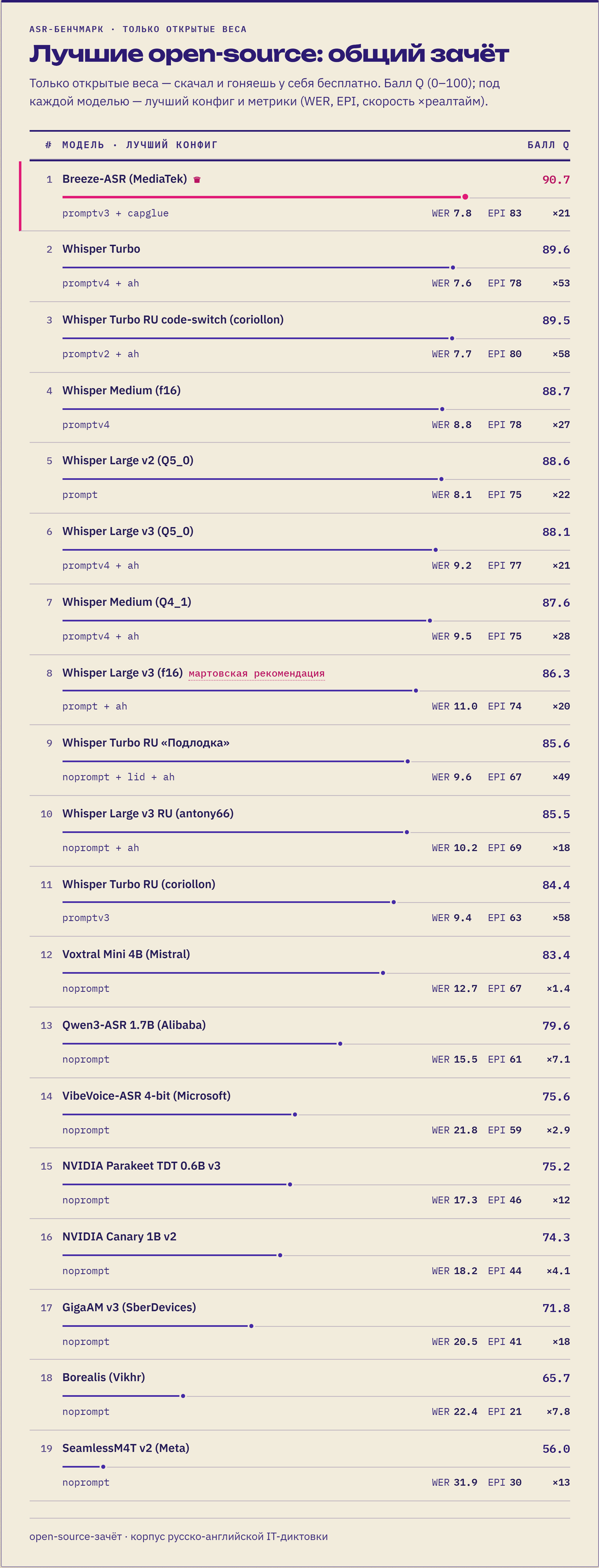Select the Whisper Large v2 (Q5_0) model name
The height and width of the screenshot is (1568, 599).
coord(128,460)
